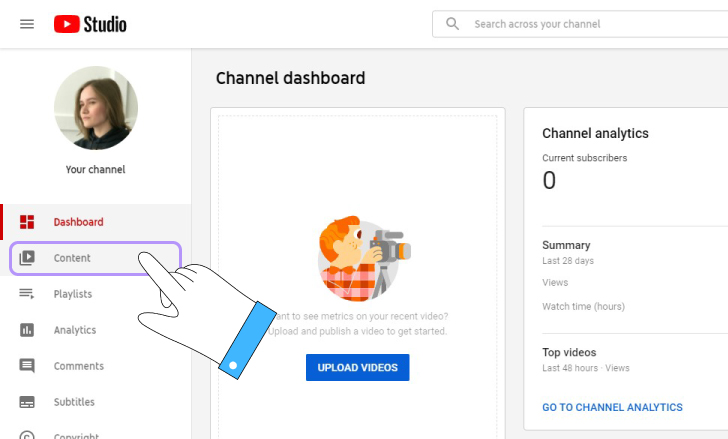The width and height of the screenshot is (728, 439).
Task: Click the 'Watch time (hours)' metric
Action: coord(584,306)
